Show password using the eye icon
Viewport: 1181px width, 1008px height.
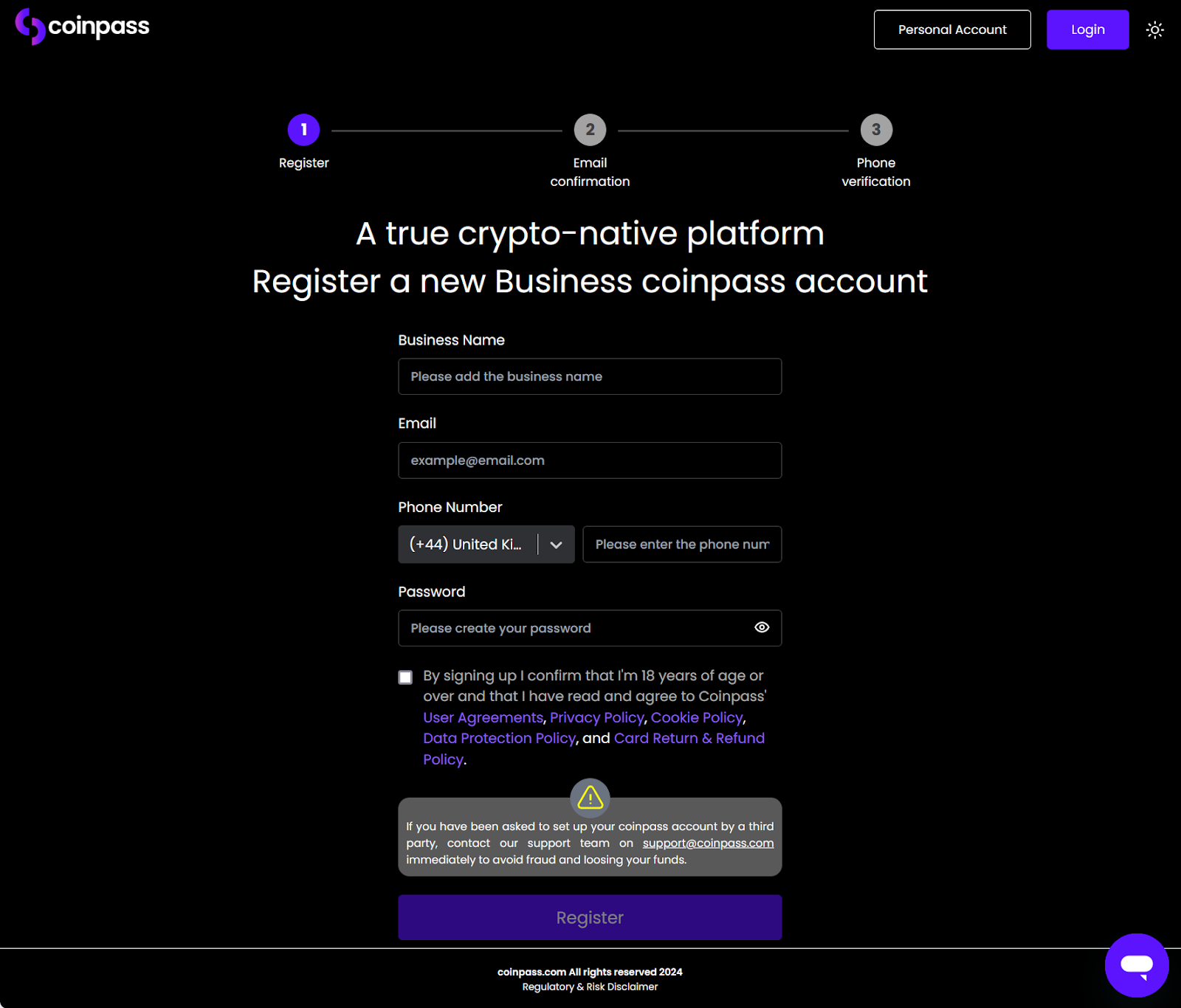(762, 627)
